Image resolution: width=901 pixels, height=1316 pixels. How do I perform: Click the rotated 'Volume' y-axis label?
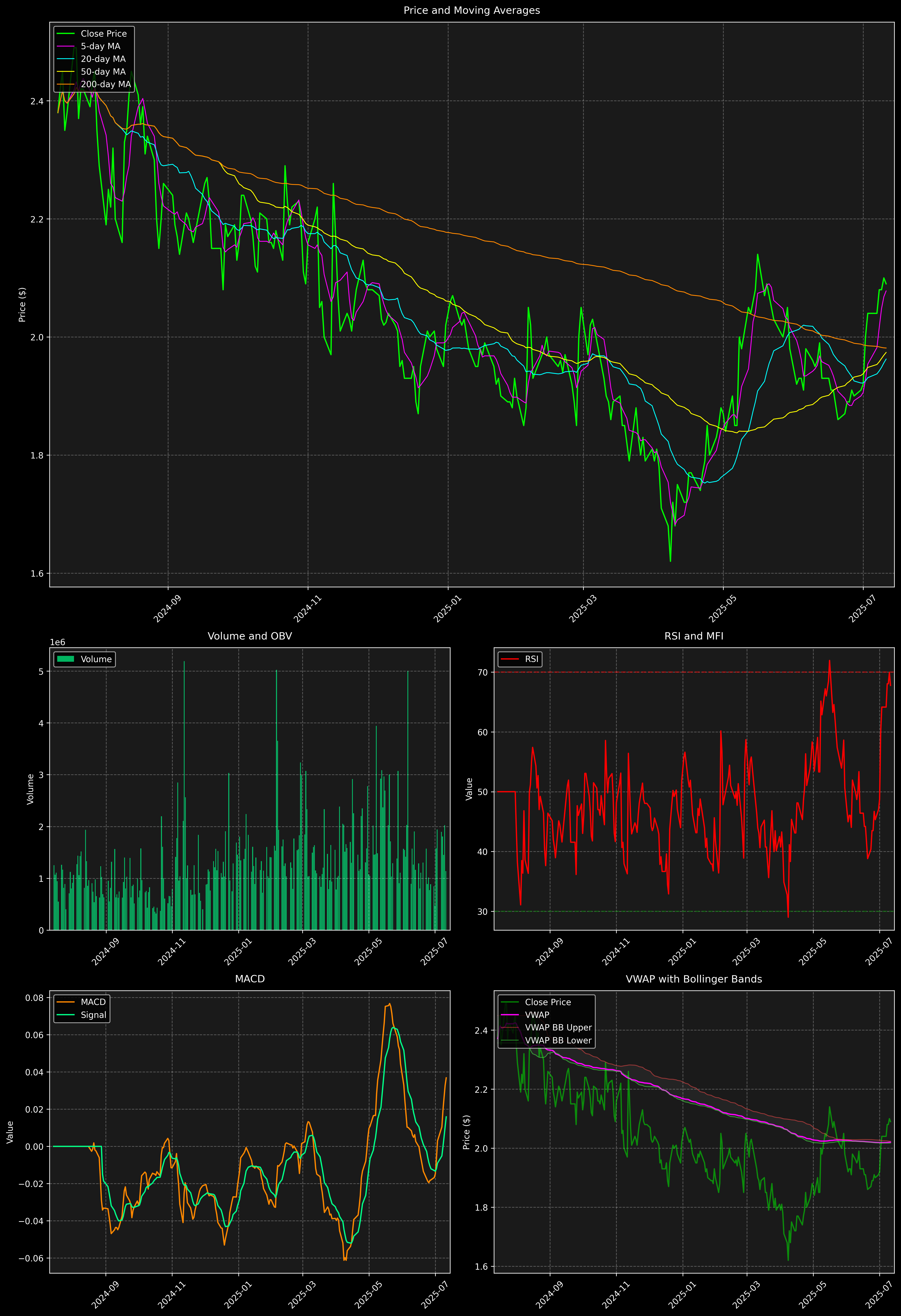tap(31, 789)
